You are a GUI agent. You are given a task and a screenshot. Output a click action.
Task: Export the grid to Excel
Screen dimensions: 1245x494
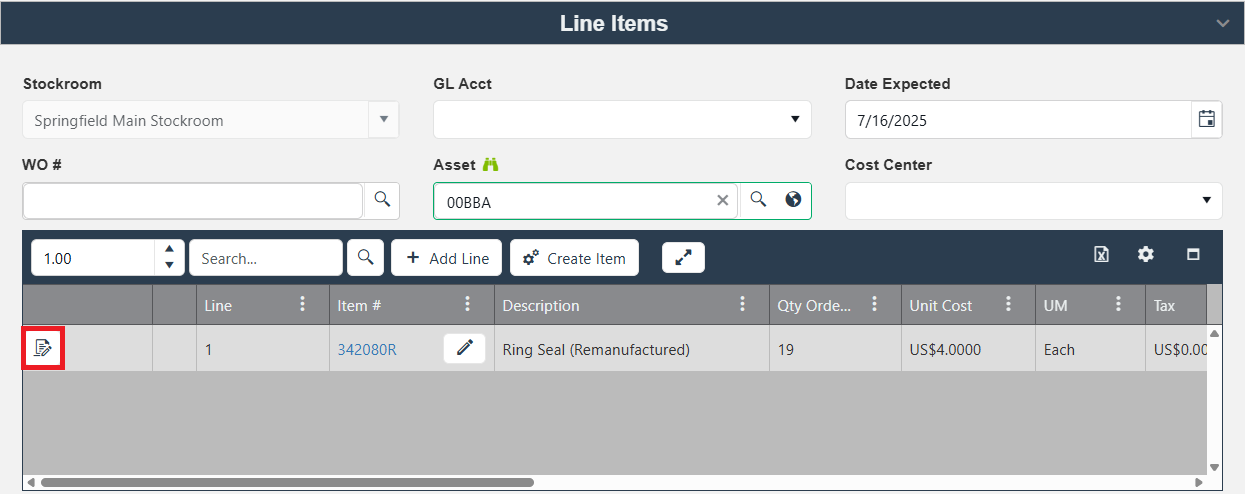tap(1101, 255)
